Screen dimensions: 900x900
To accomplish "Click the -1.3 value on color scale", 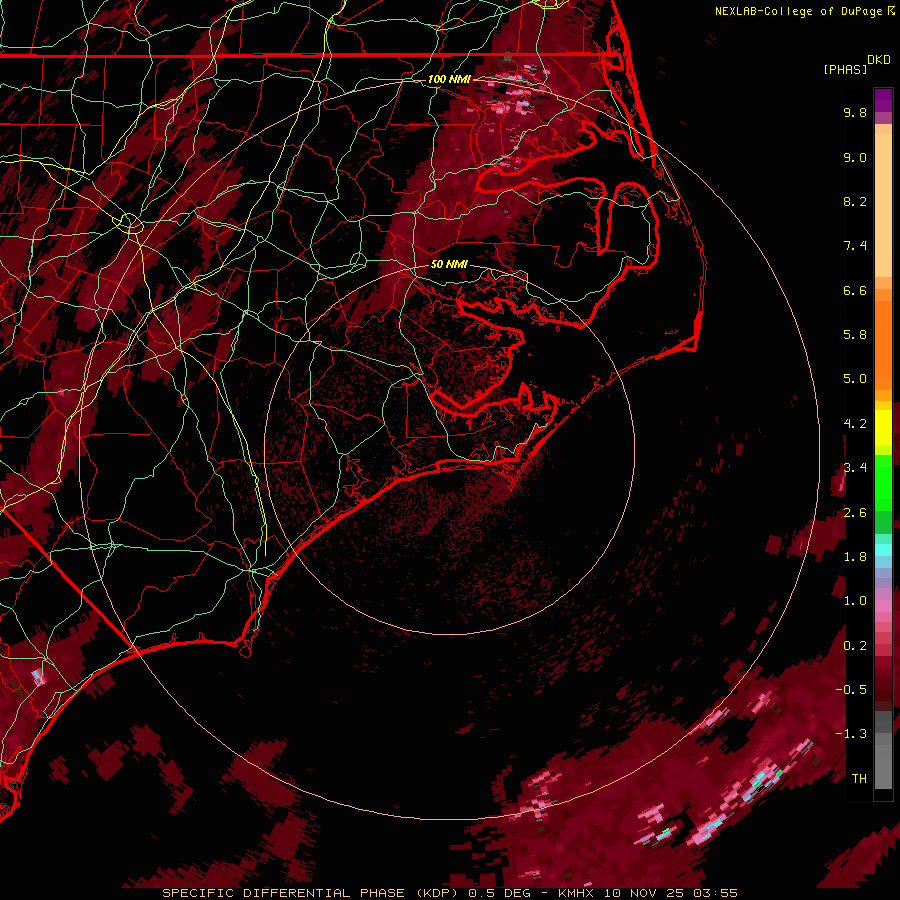I will pos(851,734).
